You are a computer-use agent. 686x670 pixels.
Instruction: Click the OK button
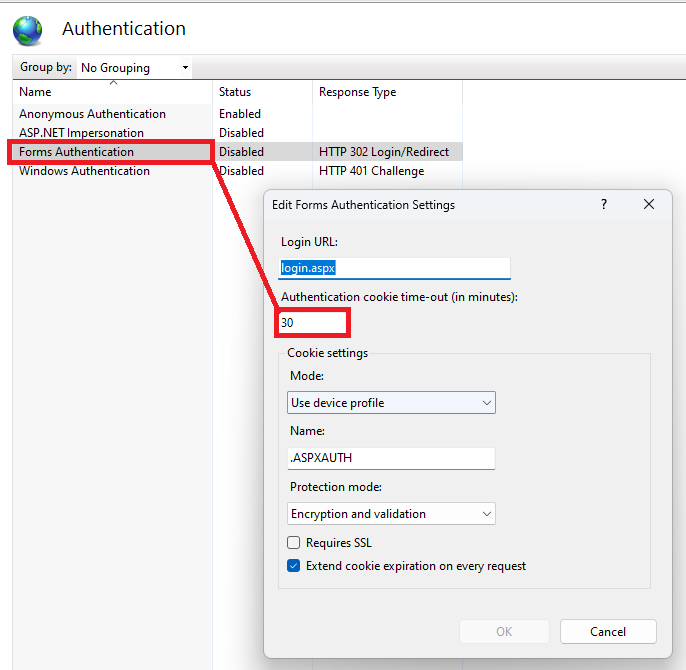pos(504,632)
